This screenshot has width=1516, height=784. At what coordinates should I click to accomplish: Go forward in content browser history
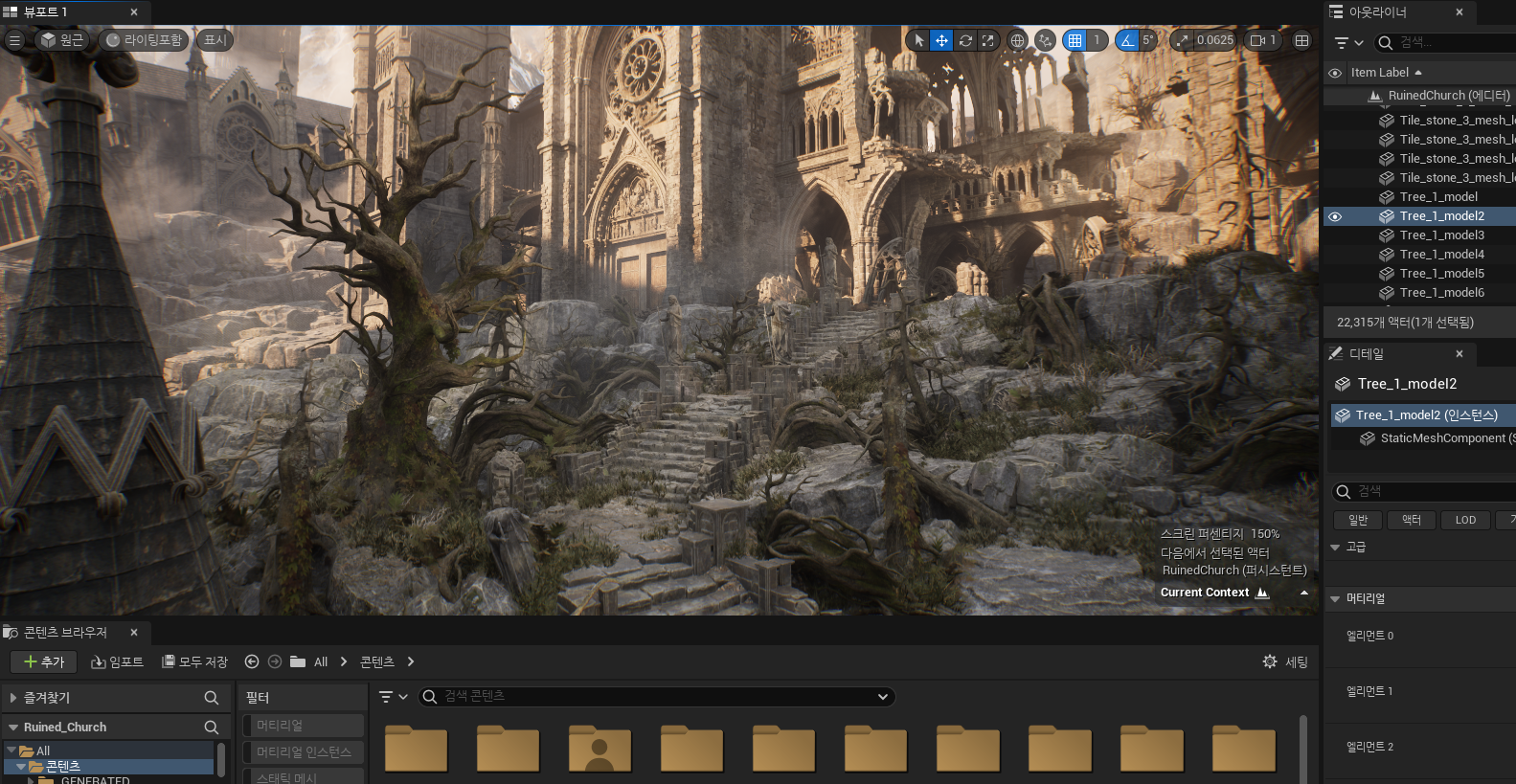pyautogui.click(x=275, y=661)
